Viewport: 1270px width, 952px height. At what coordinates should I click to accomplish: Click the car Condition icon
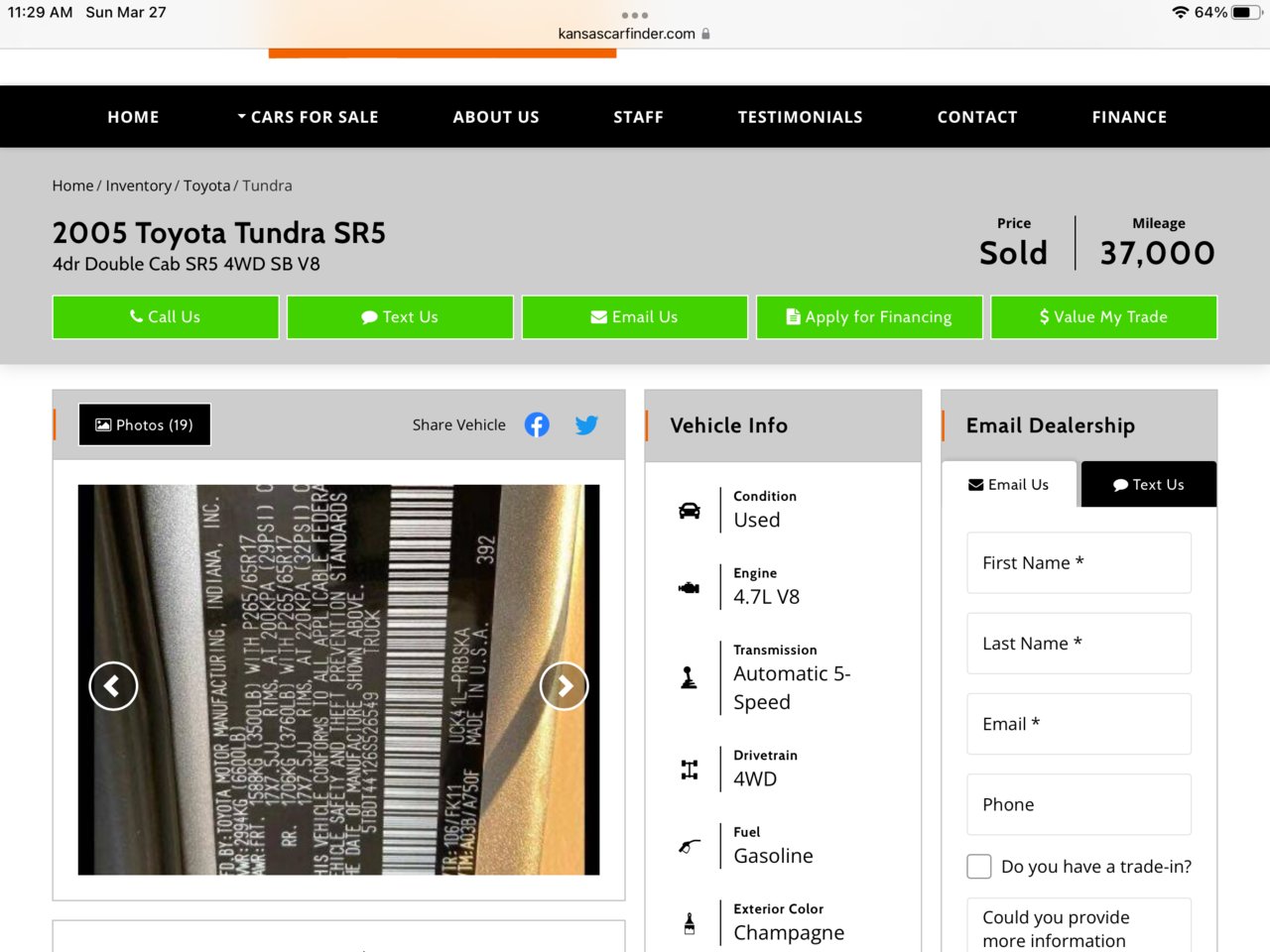tap(690, 511)
